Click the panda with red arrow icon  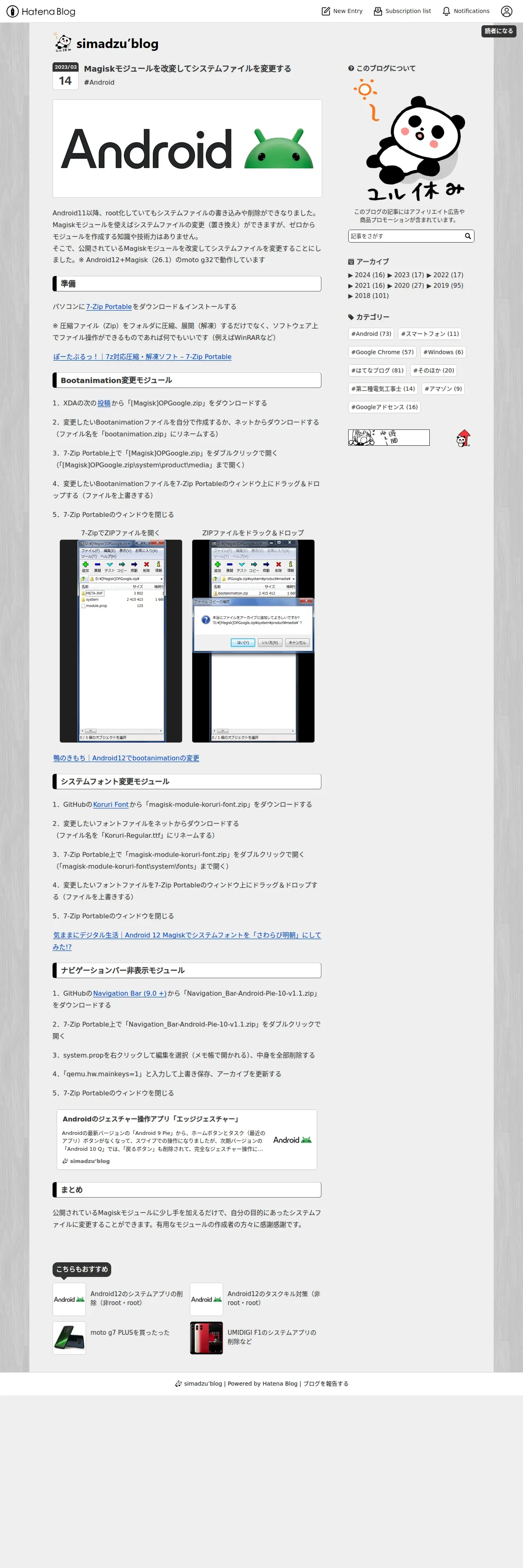[x=464, y=438]
